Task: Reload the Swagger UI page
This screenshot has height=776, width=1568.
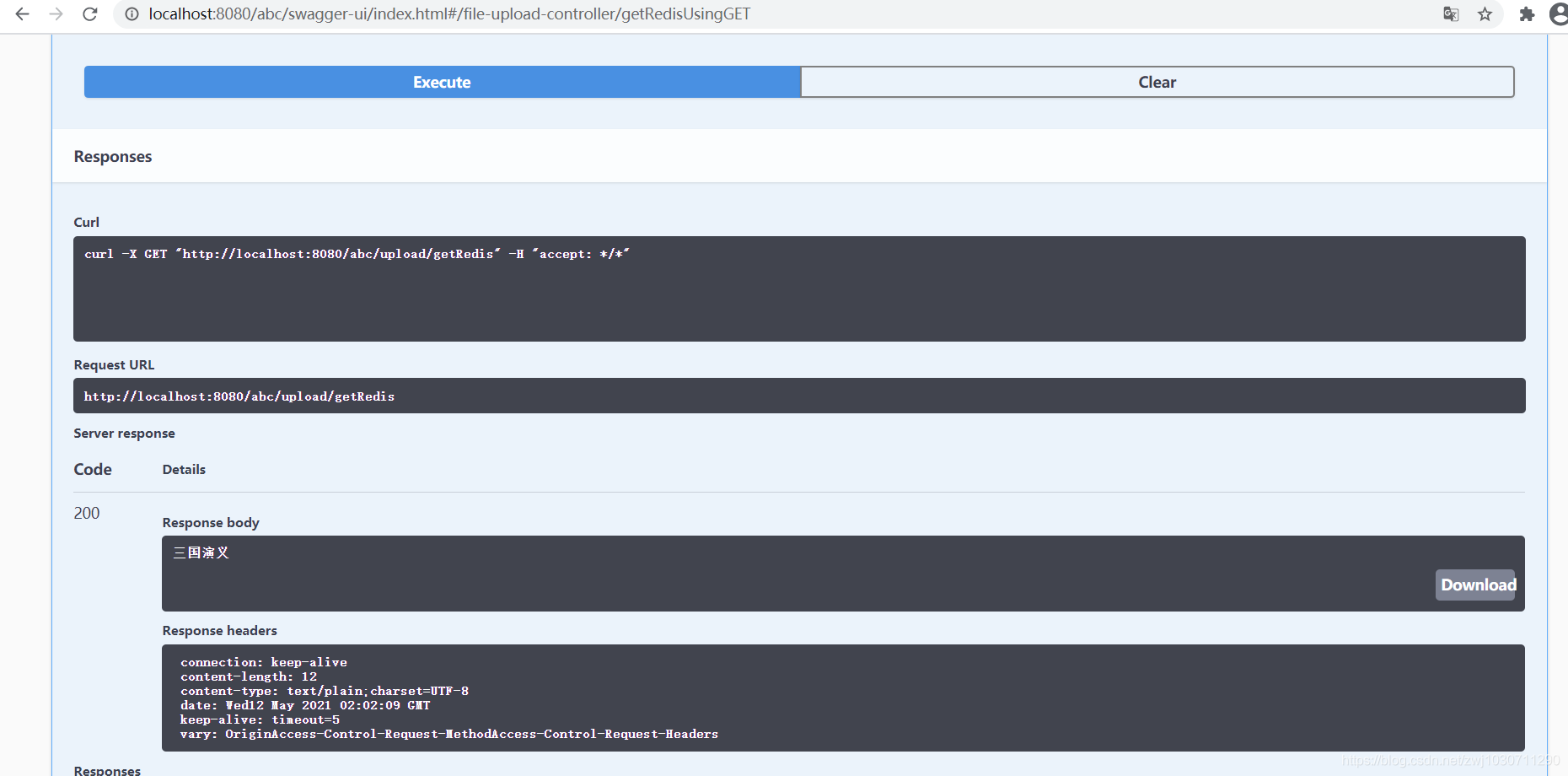Action: coord(90,13)
